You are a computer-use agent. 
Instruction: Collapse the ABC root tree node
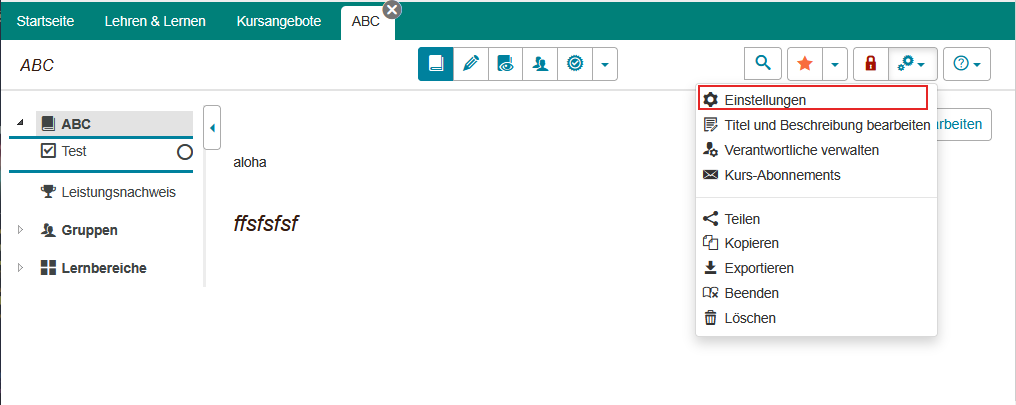coord(21,123)
